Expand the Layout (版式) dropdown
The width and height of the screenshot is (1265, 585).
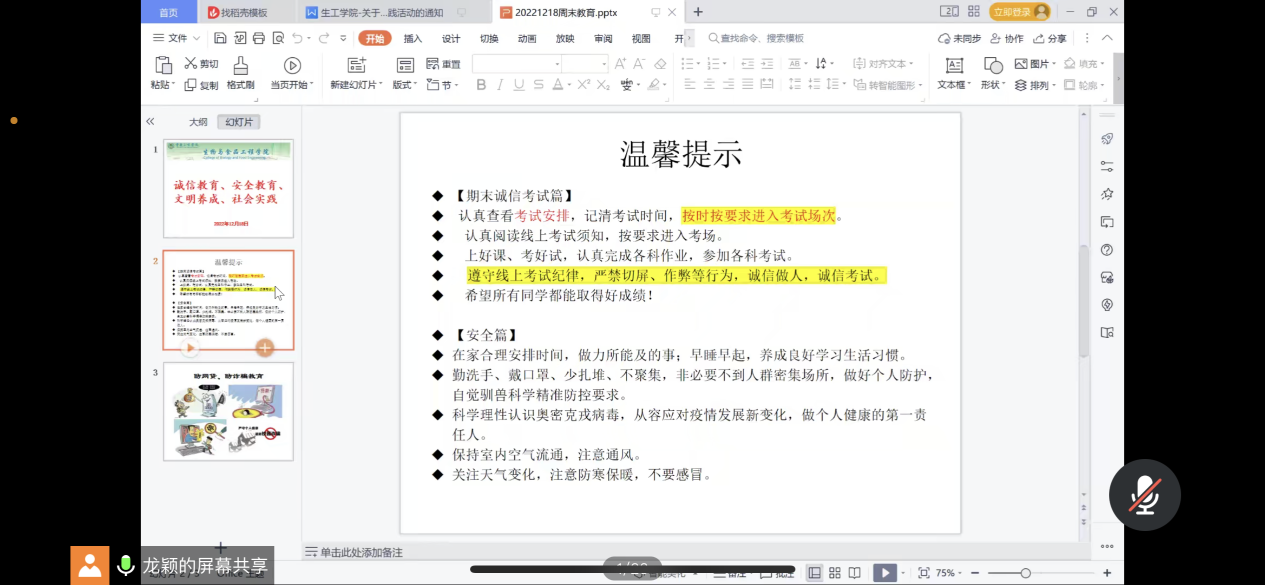(405, 85)
